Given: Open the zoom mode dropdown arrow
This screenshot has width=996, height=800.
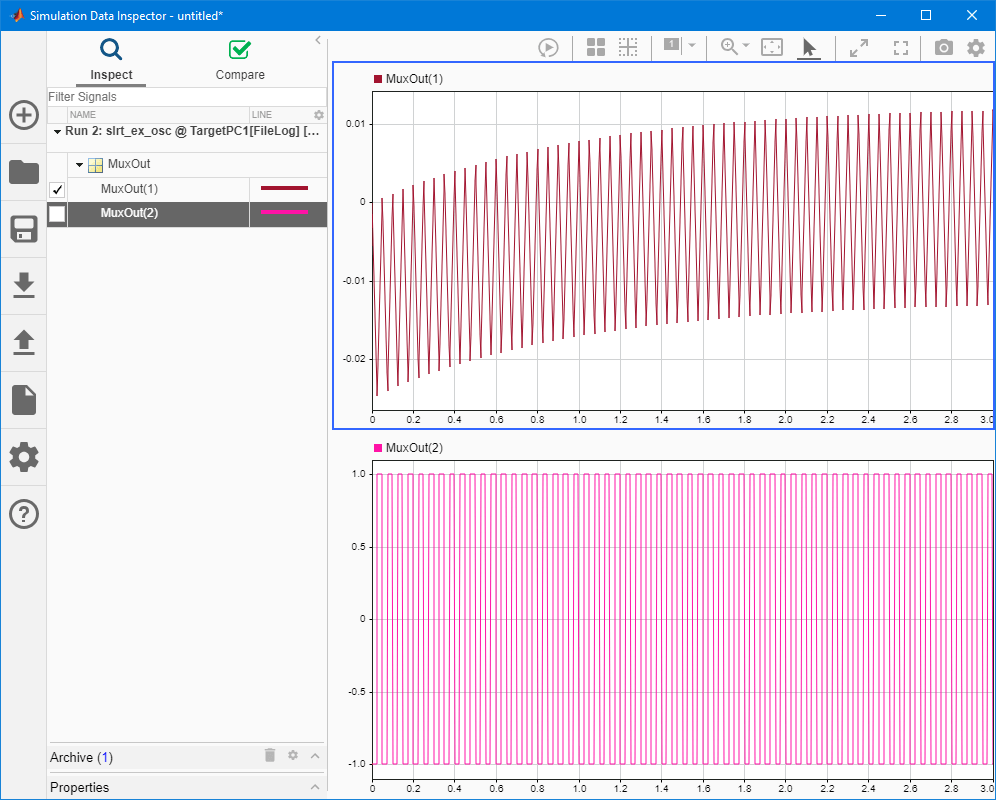Looking at the screenshot, I should point(744,46).
